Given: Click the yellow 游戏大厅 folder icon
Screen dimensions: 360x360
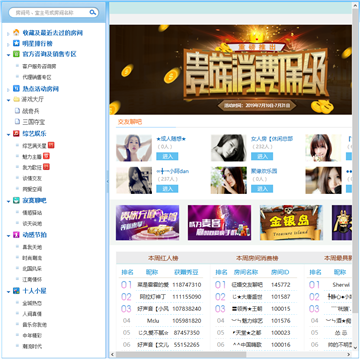Looking at the screenshot, I should click(x=16, y=99).
